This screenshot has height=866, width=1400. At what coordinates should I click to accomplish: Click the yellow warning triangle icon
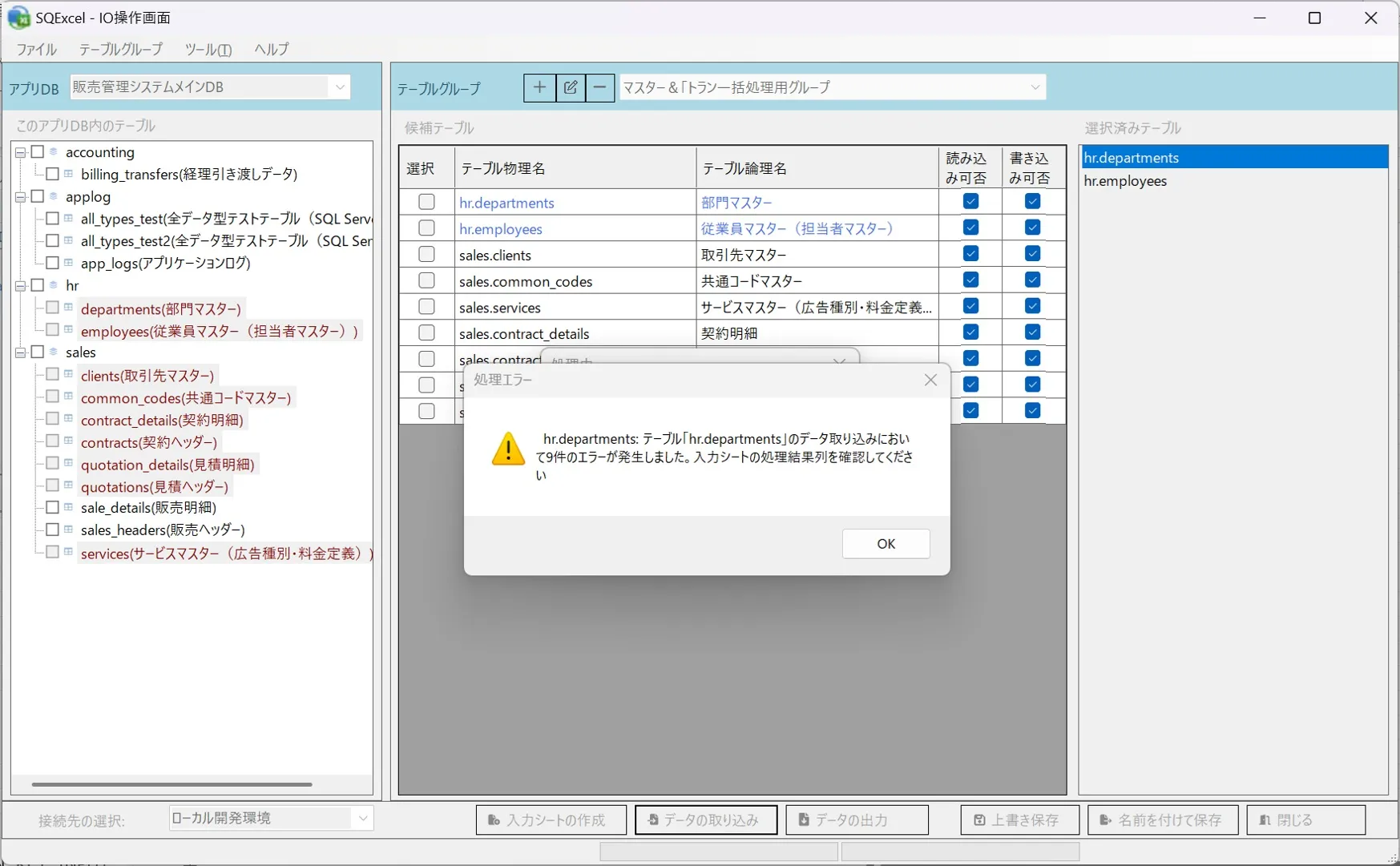tap(508, 449)
